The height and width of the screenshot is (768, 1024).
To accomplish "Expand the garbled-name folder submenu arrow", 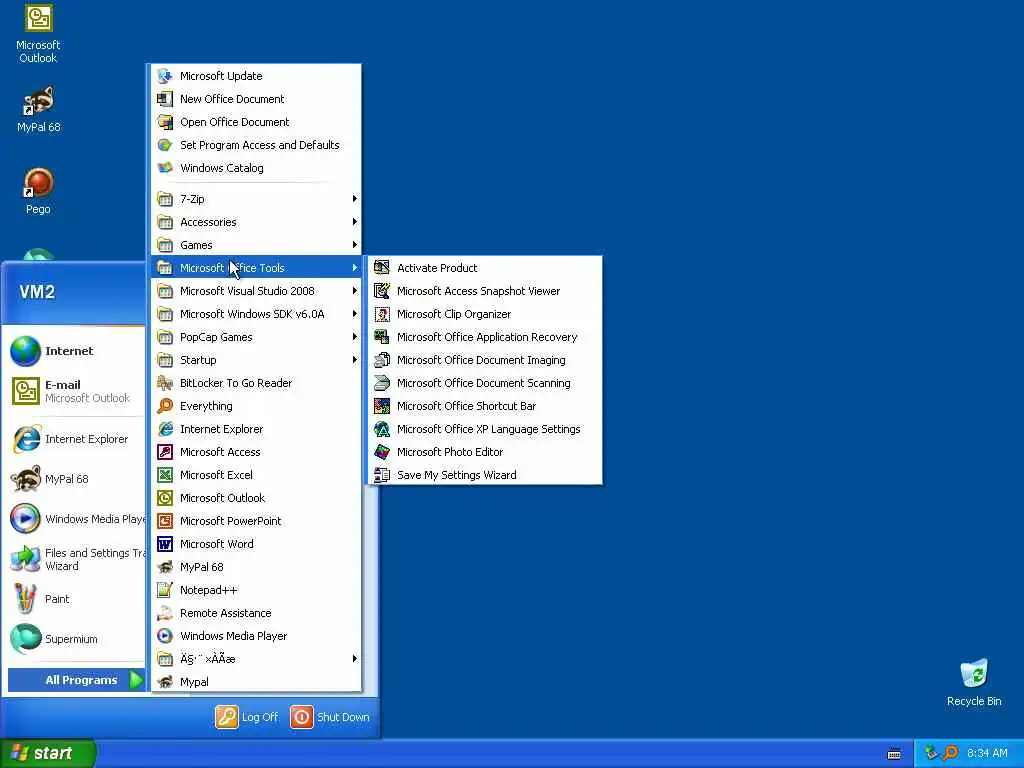I will click(355, 658).
